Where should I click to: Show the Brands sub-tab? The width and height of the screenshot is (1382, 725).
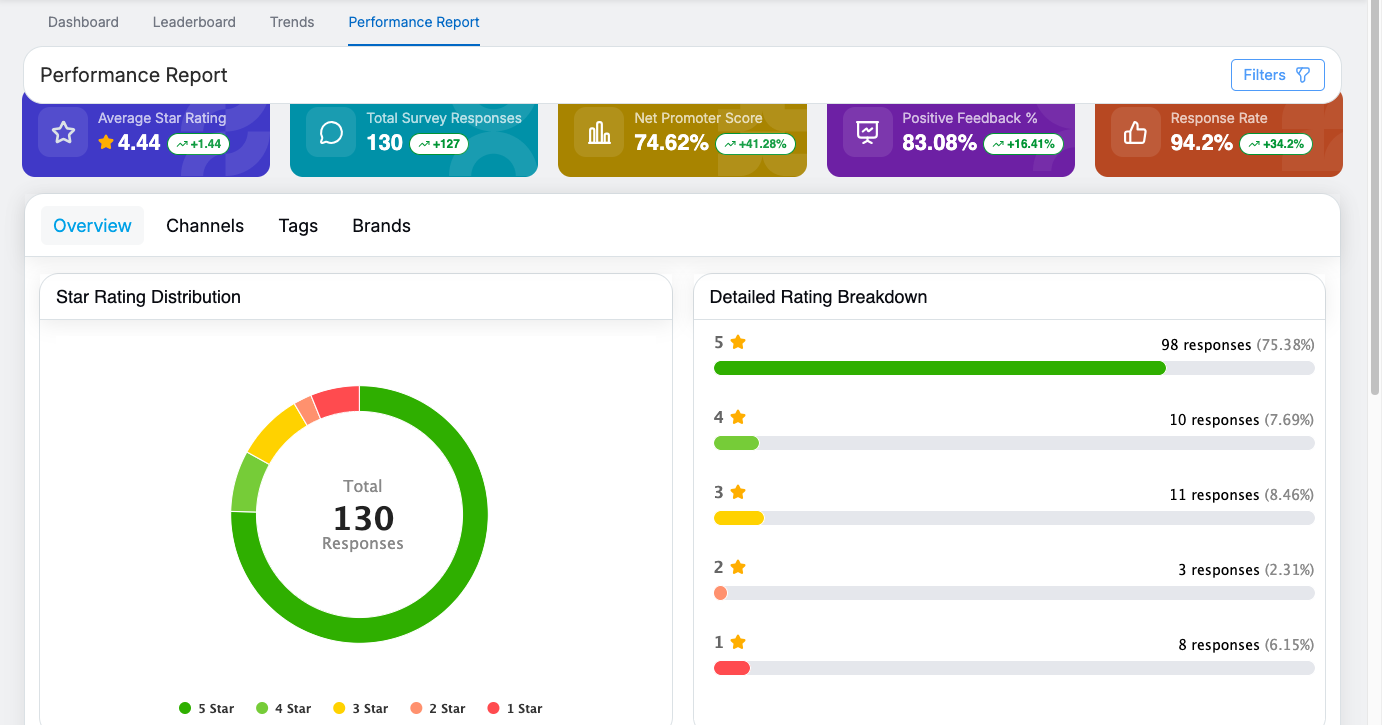(x=381, y=226)
